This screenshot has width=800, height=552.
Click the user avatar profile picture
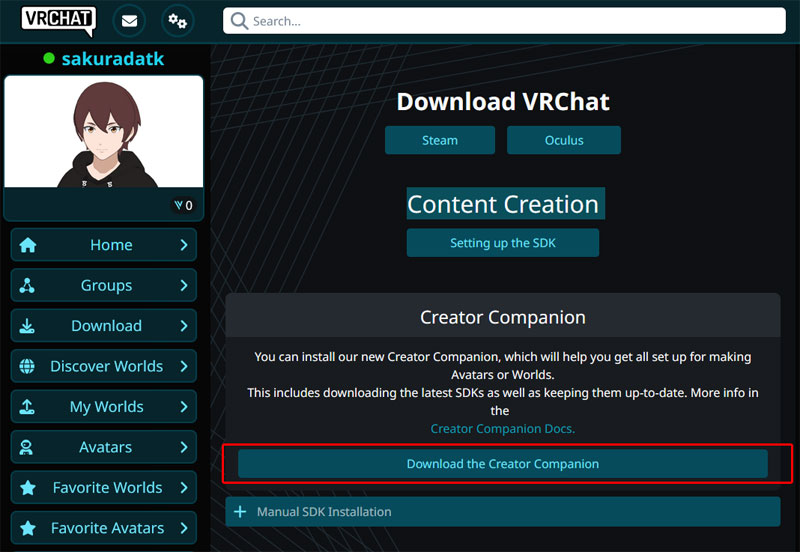coord(104,132)
